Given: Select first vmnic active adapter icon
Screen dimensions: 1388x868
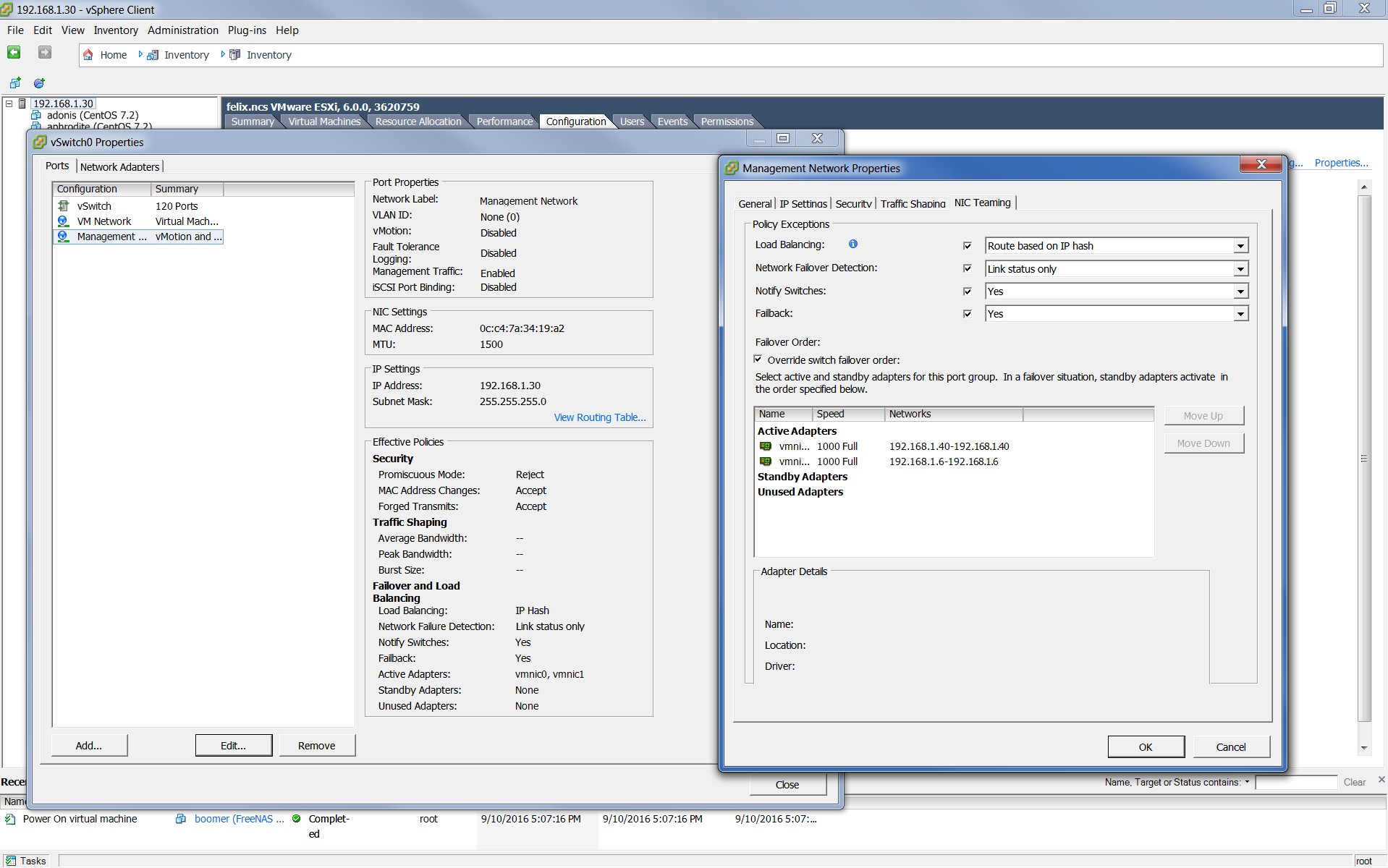Looking at the screenshot, I should 766,446.
